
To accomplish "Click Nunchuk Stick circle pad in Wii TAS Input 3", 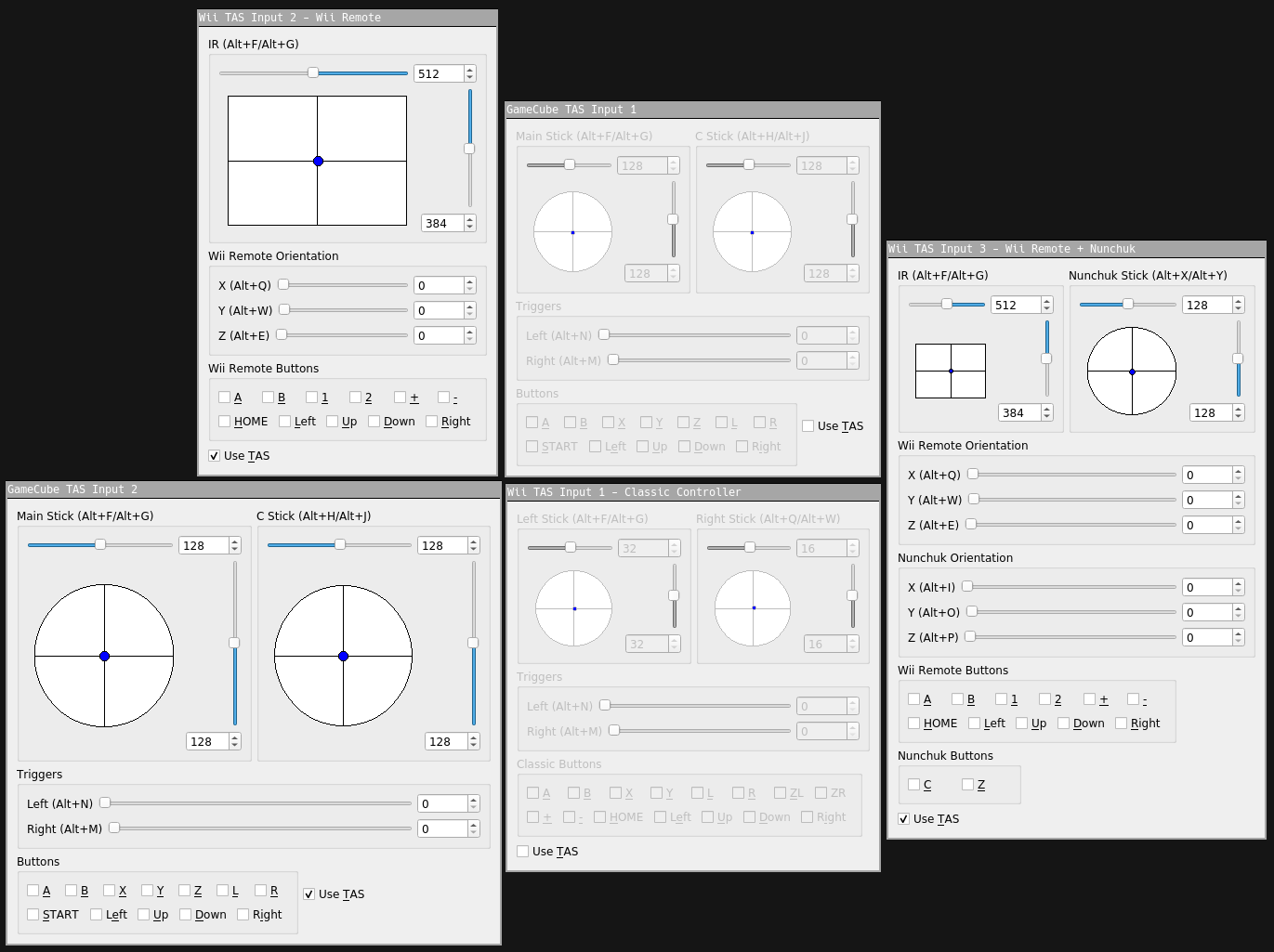I will 1132,372.
